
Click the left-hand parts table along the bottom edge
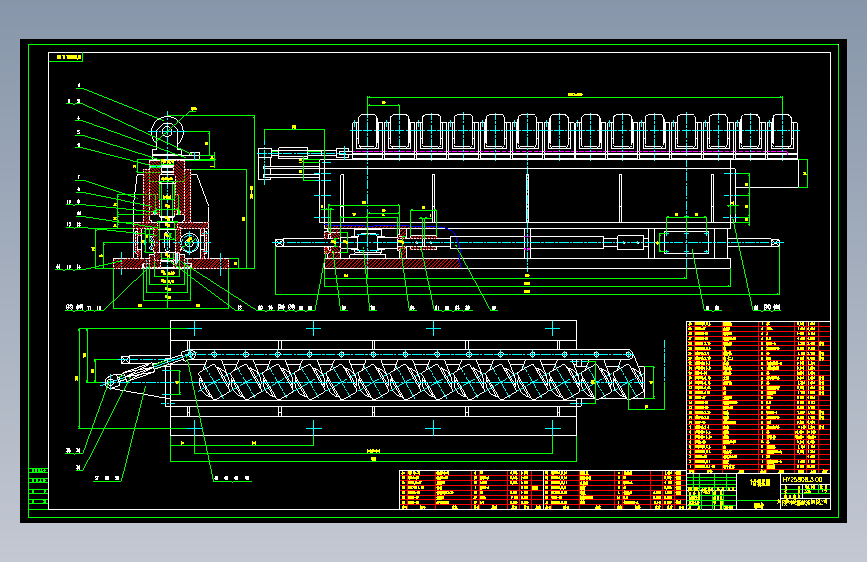pyautogui.click(x=471, y=490)
